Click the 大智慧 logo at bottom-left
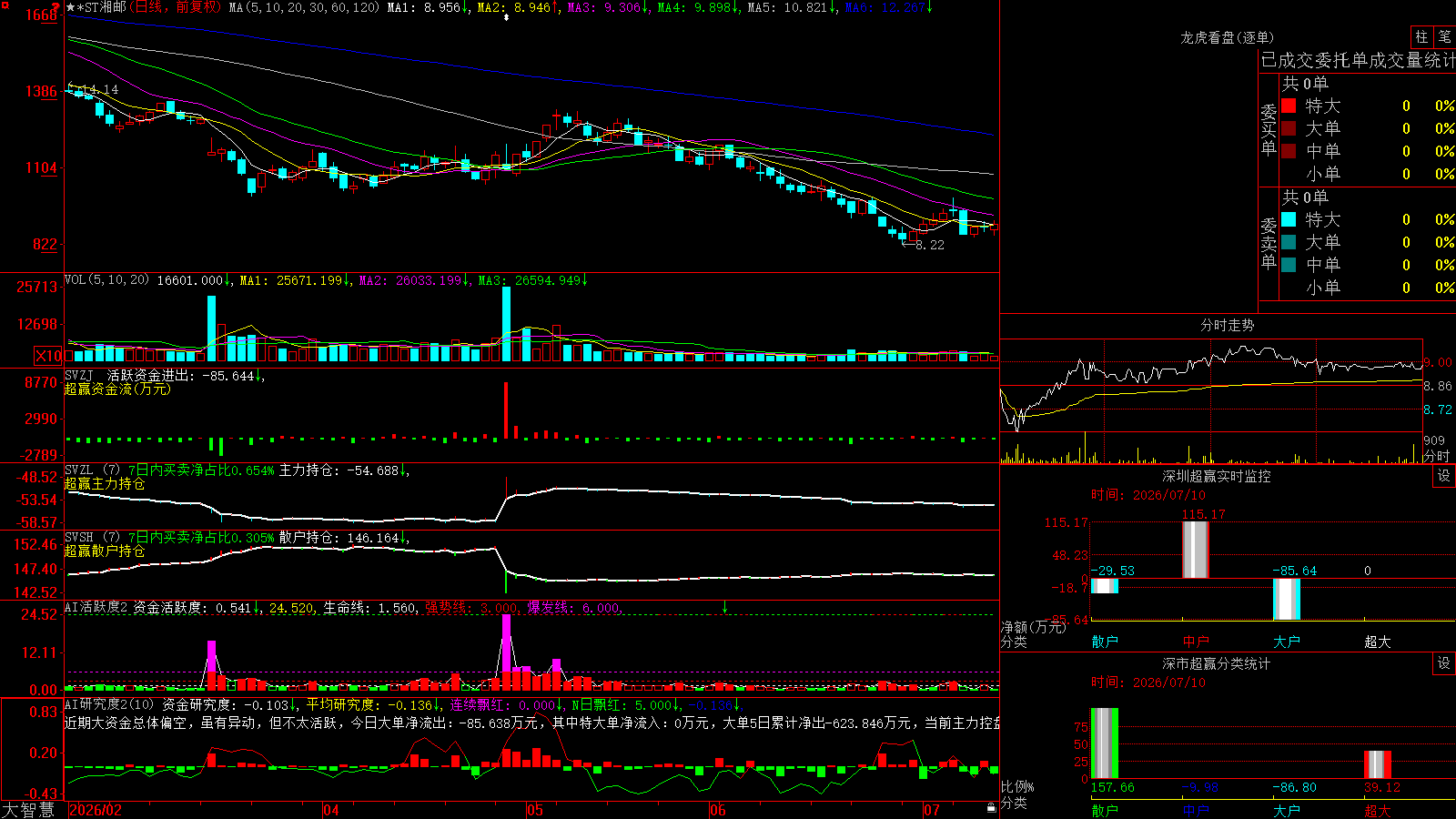Image resolution: width=1456 pixels, height=819 pixels. pos(28,810)
